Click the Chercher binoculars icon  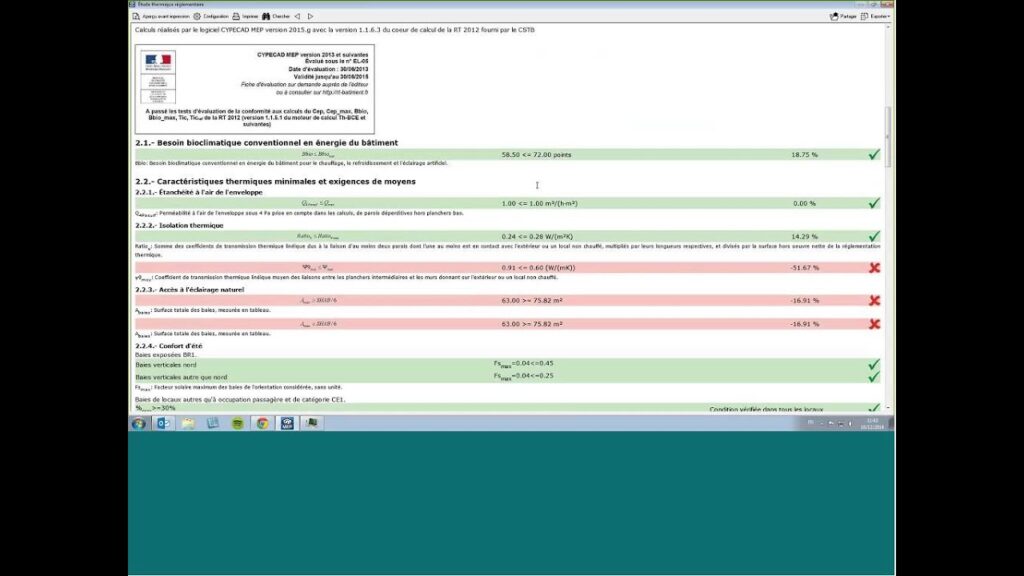(x=266, y=16)
